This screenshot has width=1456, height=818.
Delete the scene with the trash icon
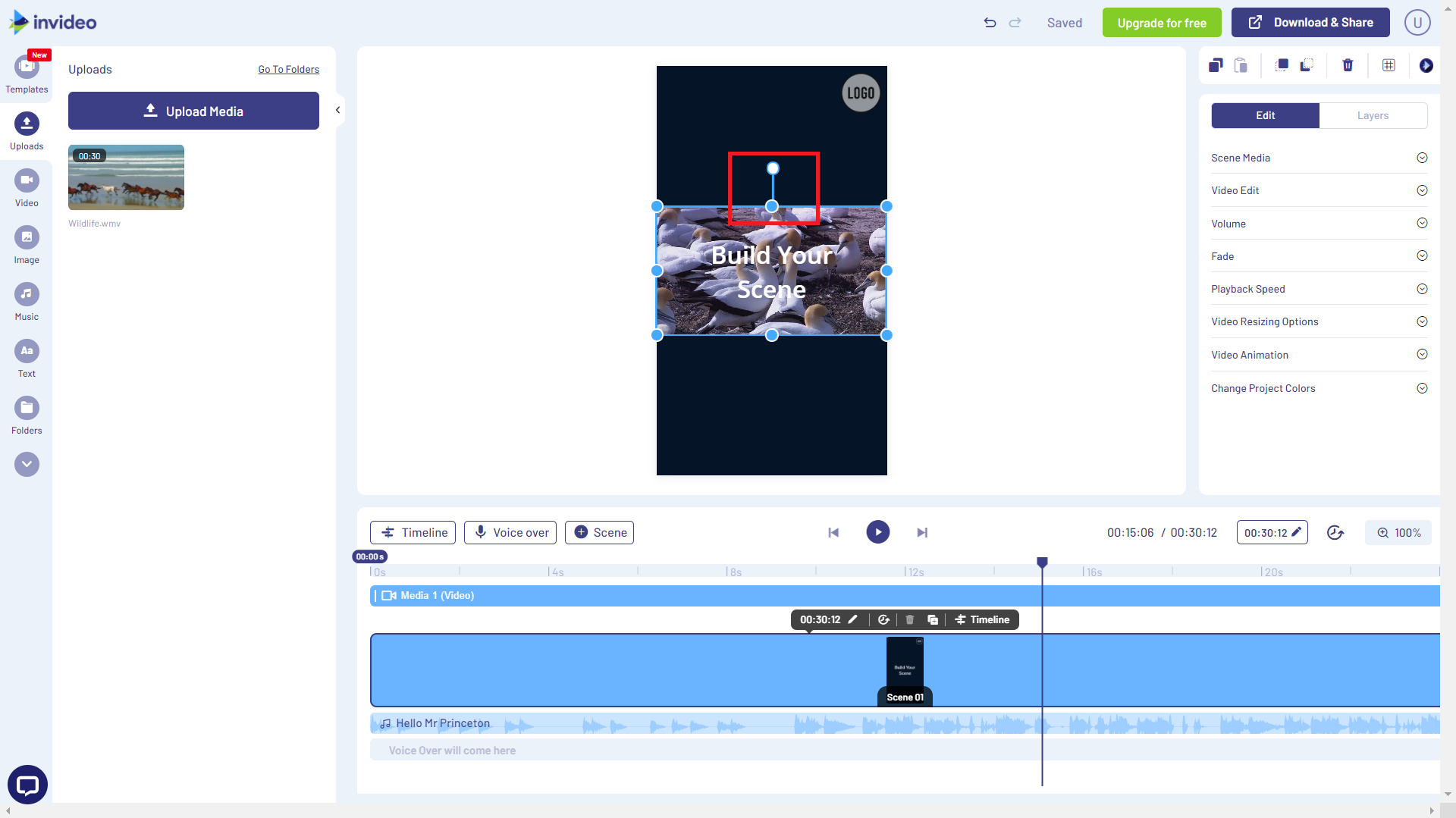(x=1348, y=65)
